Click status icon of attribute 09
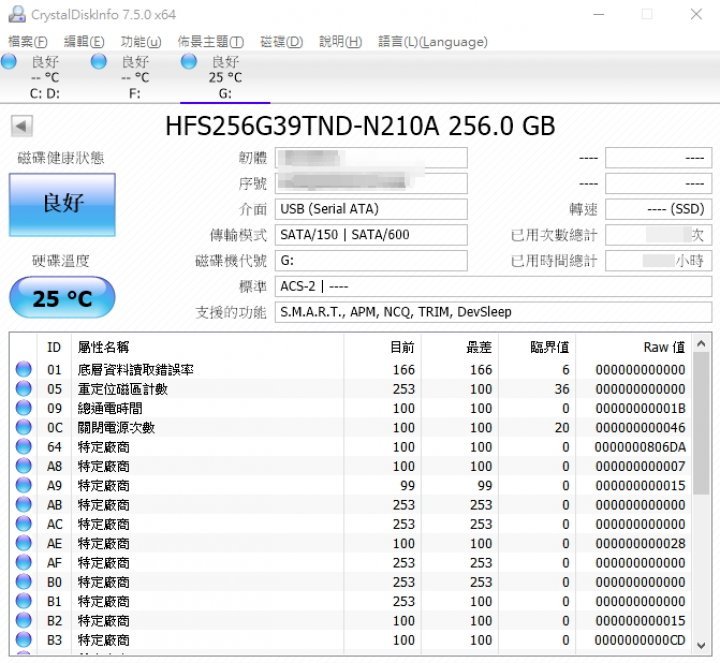720x663 pixels. [x=23, y=408]
